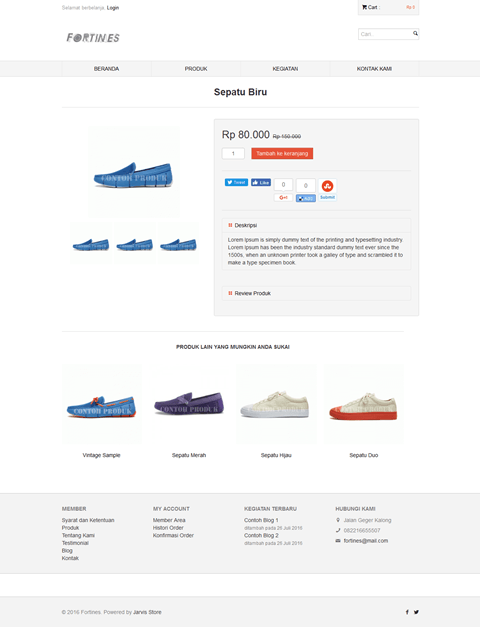Image resolution: width=480 pixels, height=627 pixels.
Task: Click the StumbleUpon submit icon
Action: click(327, 186)
